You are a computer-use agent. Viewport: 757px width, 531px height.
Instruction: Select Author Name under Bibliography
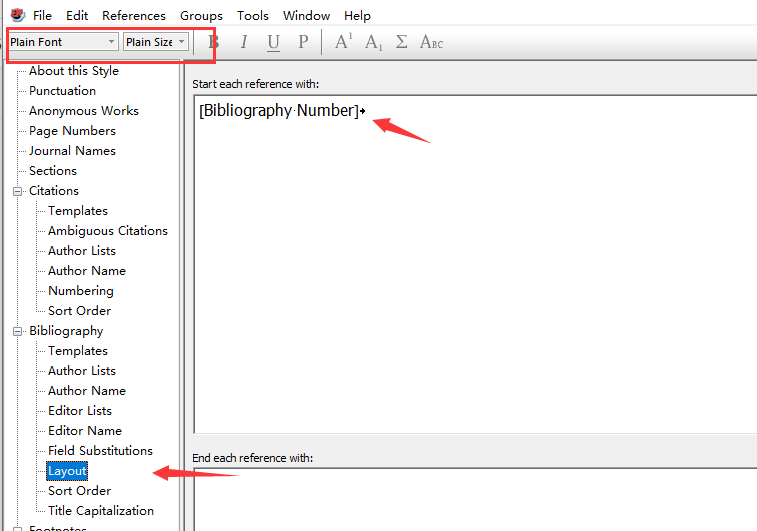click(x=87, y=391)
